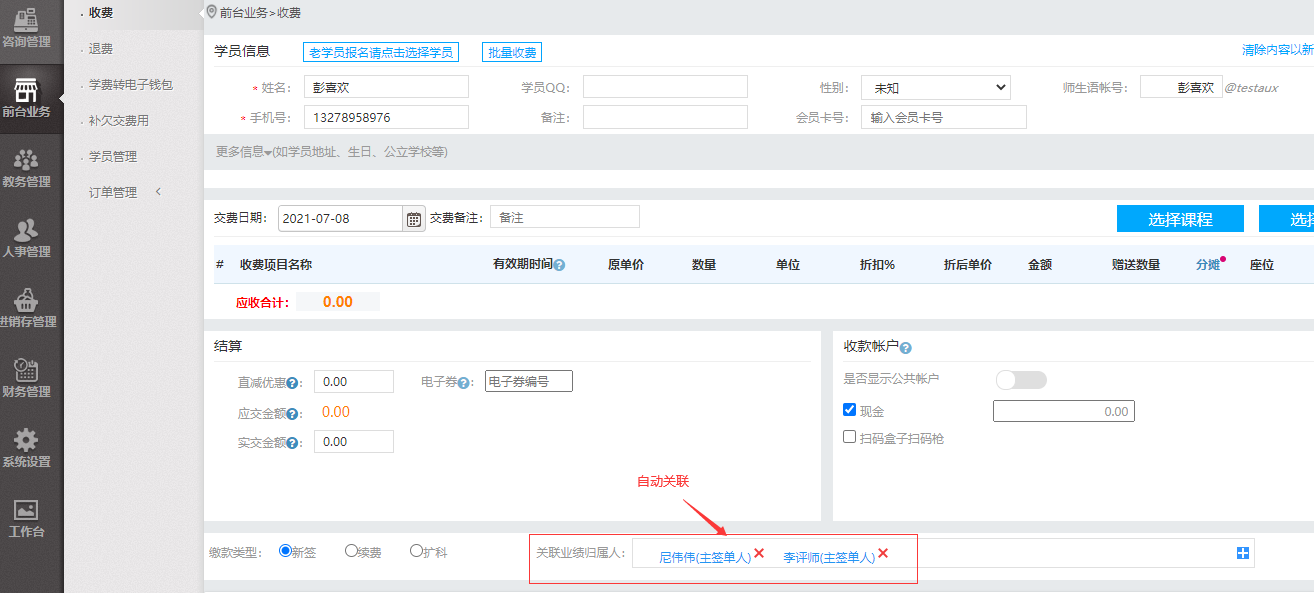The width and height of the screenshot is (1314, 593).
Task: Click the 实交金额 amount field
Action: pos(354,441)
